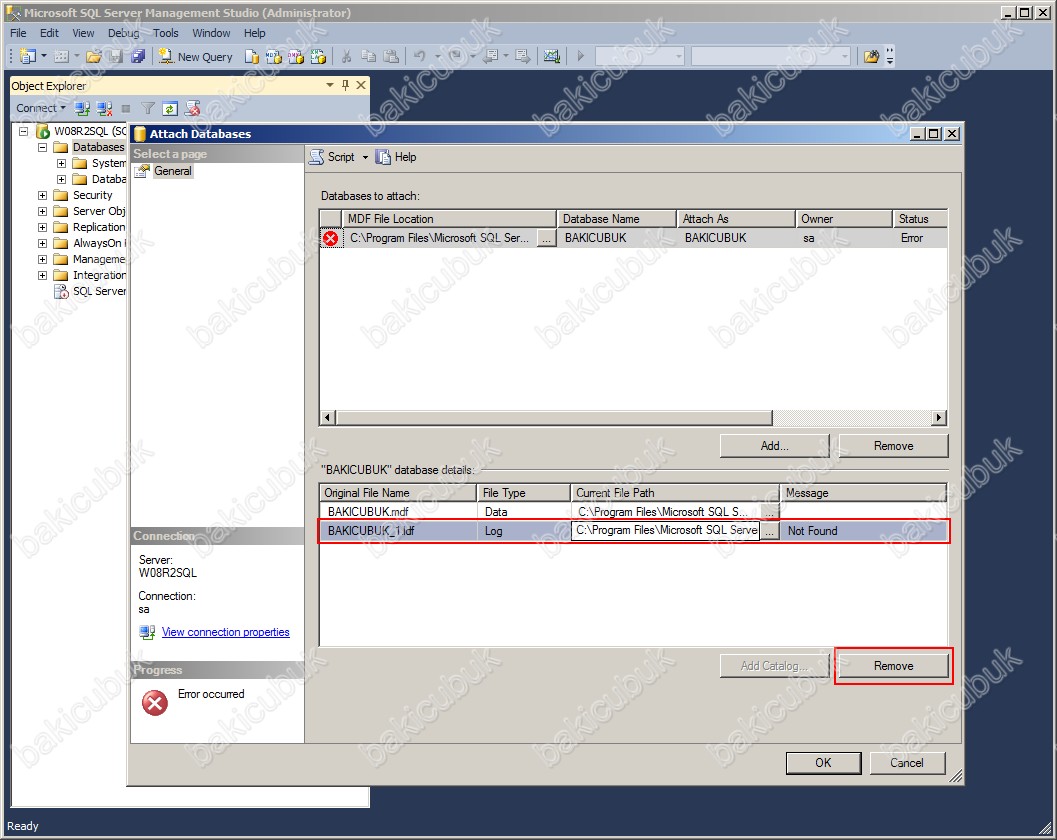The width and height of the screenshot is (1057, 840).
Task: Open a Database Engine Query icon
Action: tap(251, 57)
